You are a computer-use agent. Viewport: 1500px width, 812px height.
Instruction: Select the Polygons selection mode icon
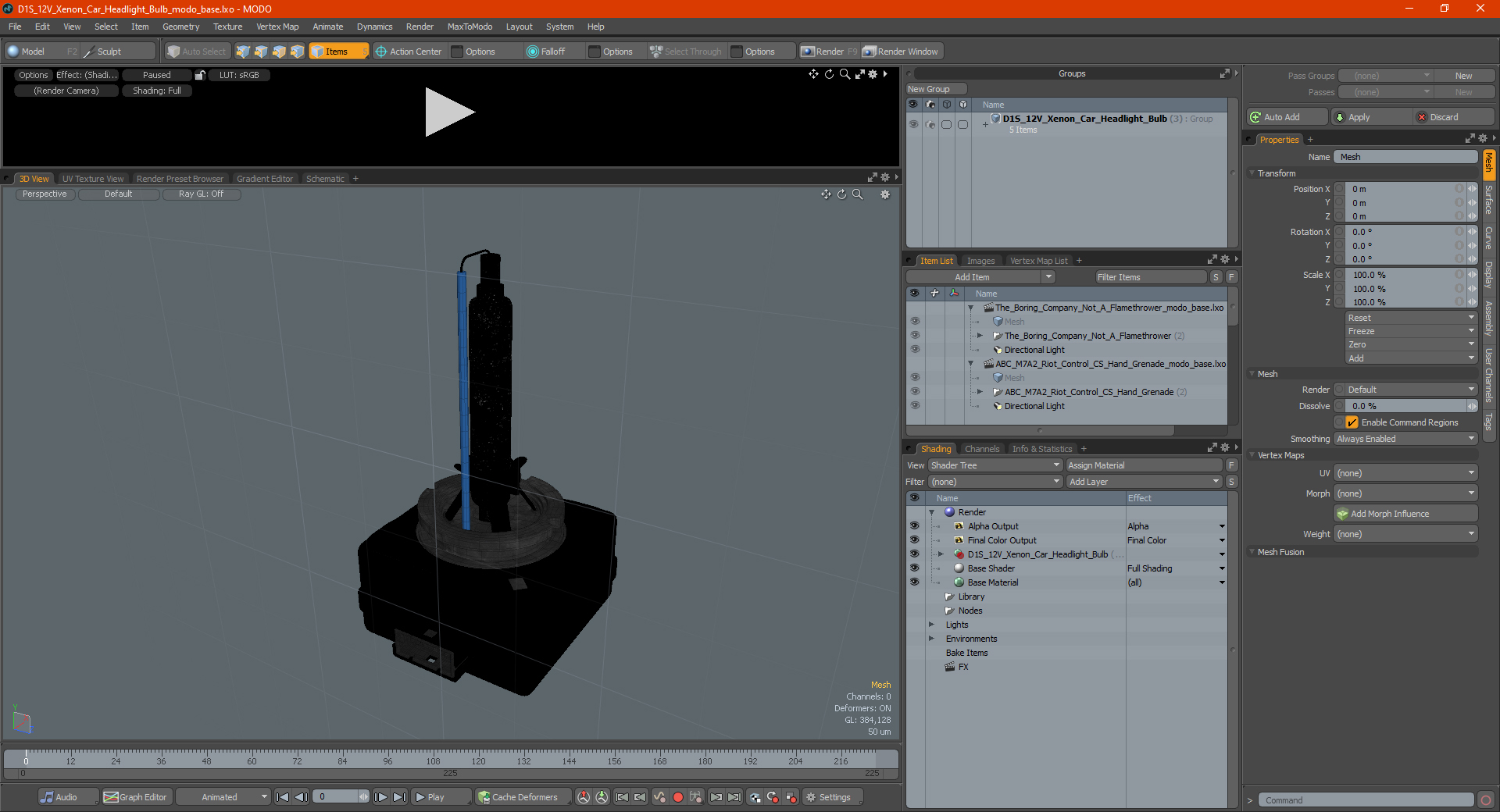point(279,52)
